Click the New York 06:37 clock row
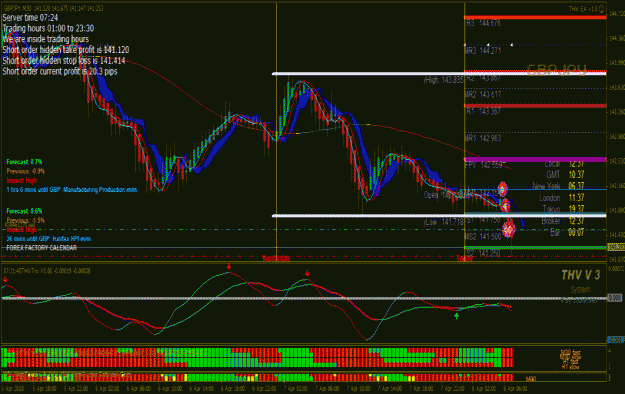625x394 pixels. (x=558, y=186)
